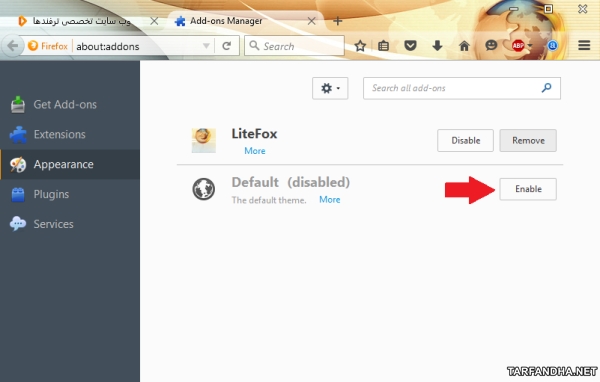Open the Get Add-ons section
Screen dimensions: 600x382
(x=70, y=104)
